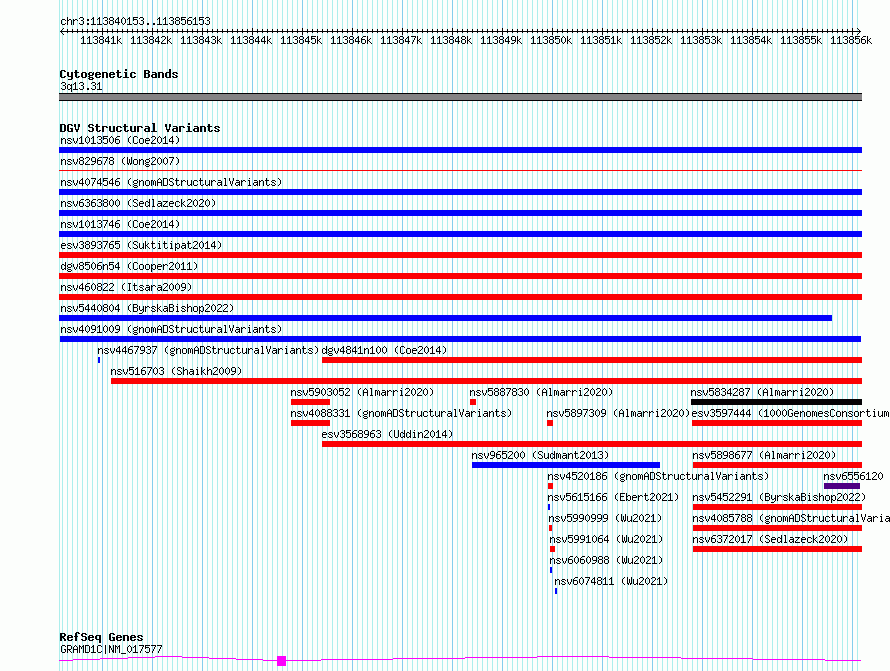Click nsv4088331 (gnomADStructuralVariants) label
The height and width of the screenshot is (671, 890).
coord(401,413)
